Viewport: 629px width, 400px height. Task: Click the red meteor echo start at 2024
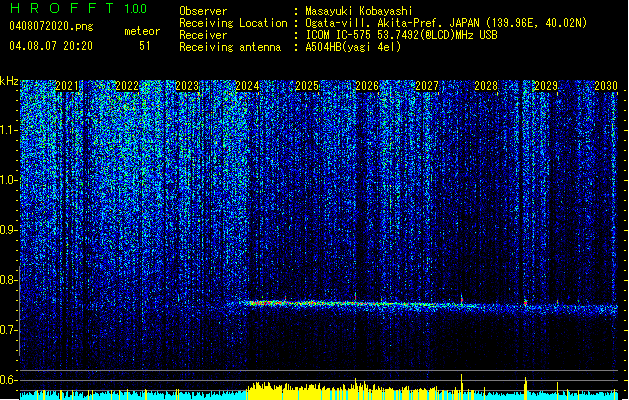tap(263, 303)
